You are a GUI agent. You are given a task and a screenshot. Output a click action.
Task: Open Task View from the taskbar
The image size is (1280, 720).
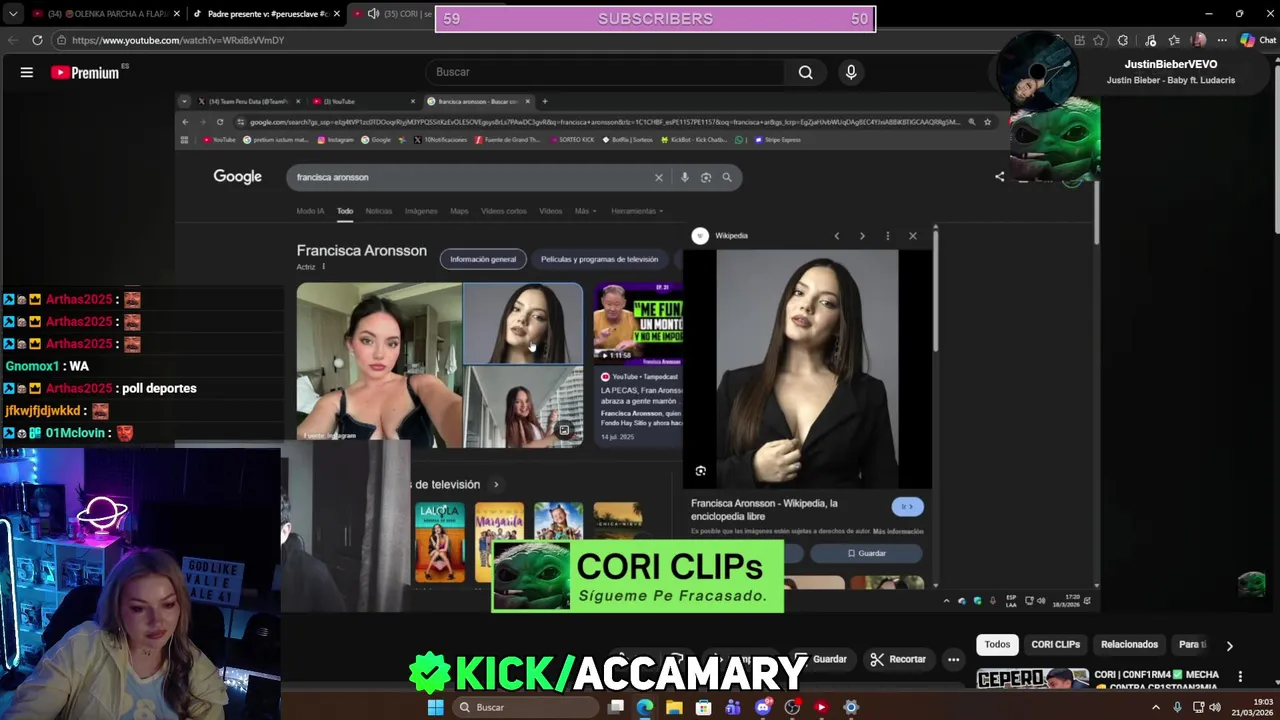[616, 707]
